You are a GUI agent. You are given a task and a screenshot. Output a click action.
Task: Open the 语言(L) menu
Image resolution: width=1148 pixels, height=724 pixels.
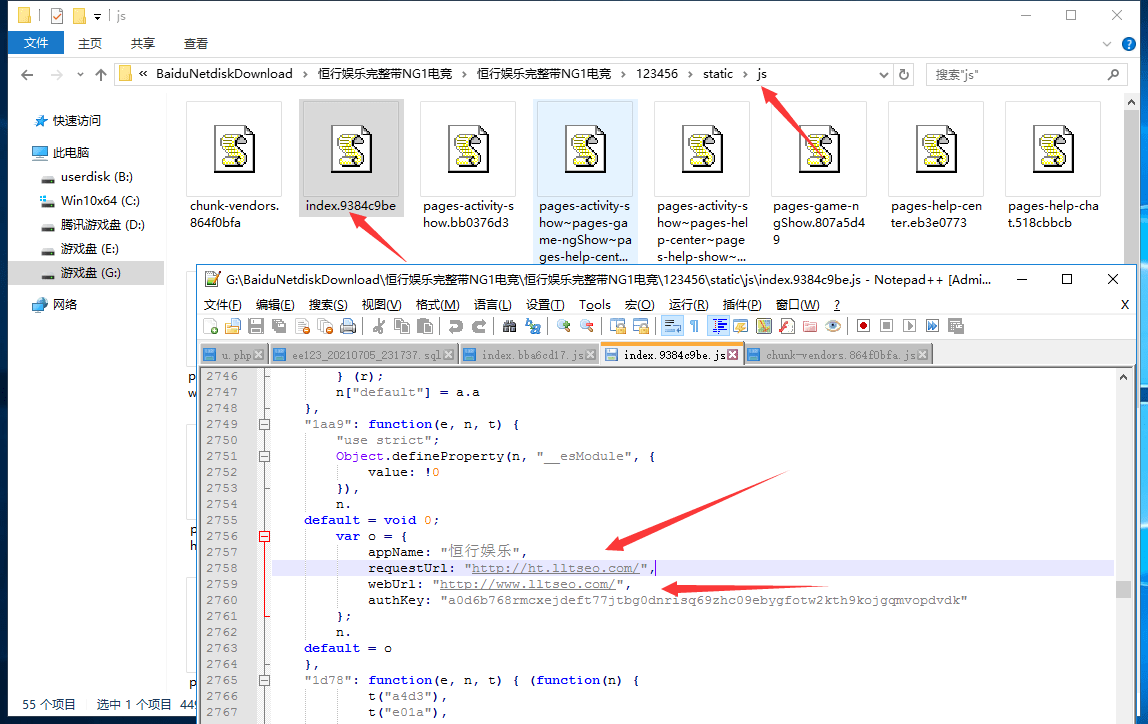coord(492,305)
